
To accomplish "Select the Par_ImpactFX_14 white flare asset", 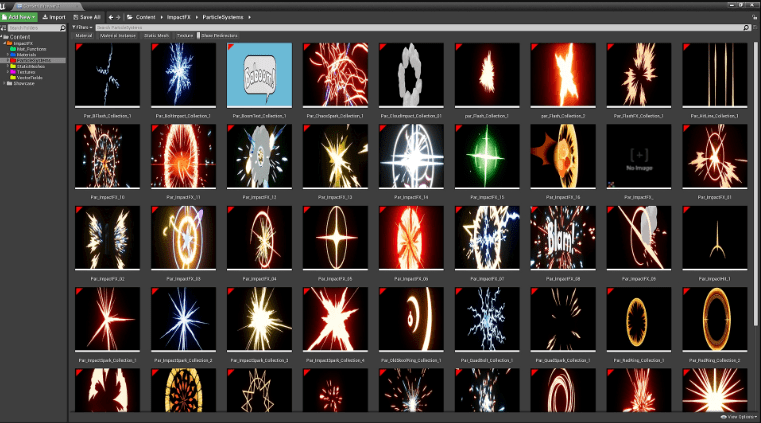I will coord(411,156).
